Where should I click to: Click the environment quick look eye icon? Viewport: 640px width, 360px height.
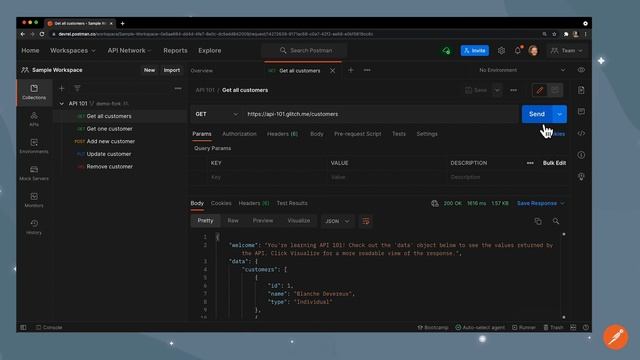click(x=581, y=70)
